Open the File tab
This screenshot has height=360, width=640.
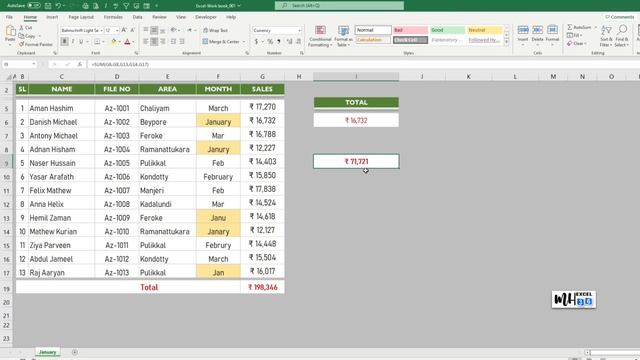coord(9,17)
